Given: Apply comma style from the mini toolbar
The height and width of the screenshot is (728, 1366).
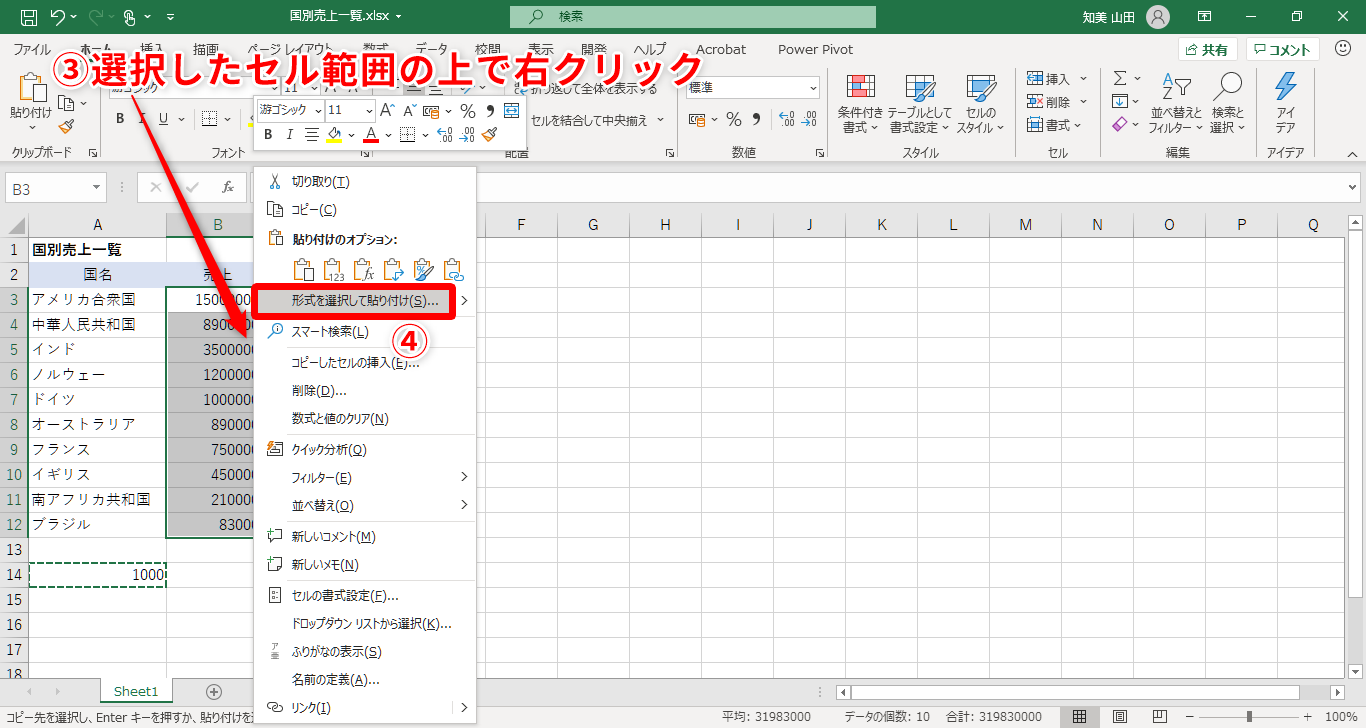Looking at the screenshot, I should 490,110.
